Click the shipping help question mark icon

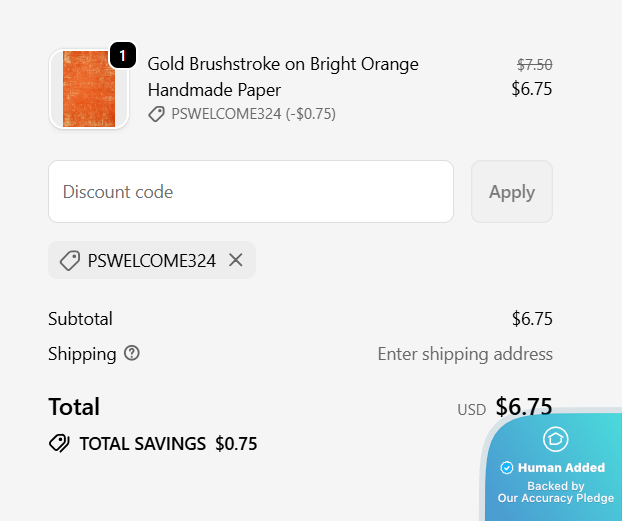point(132,353)
